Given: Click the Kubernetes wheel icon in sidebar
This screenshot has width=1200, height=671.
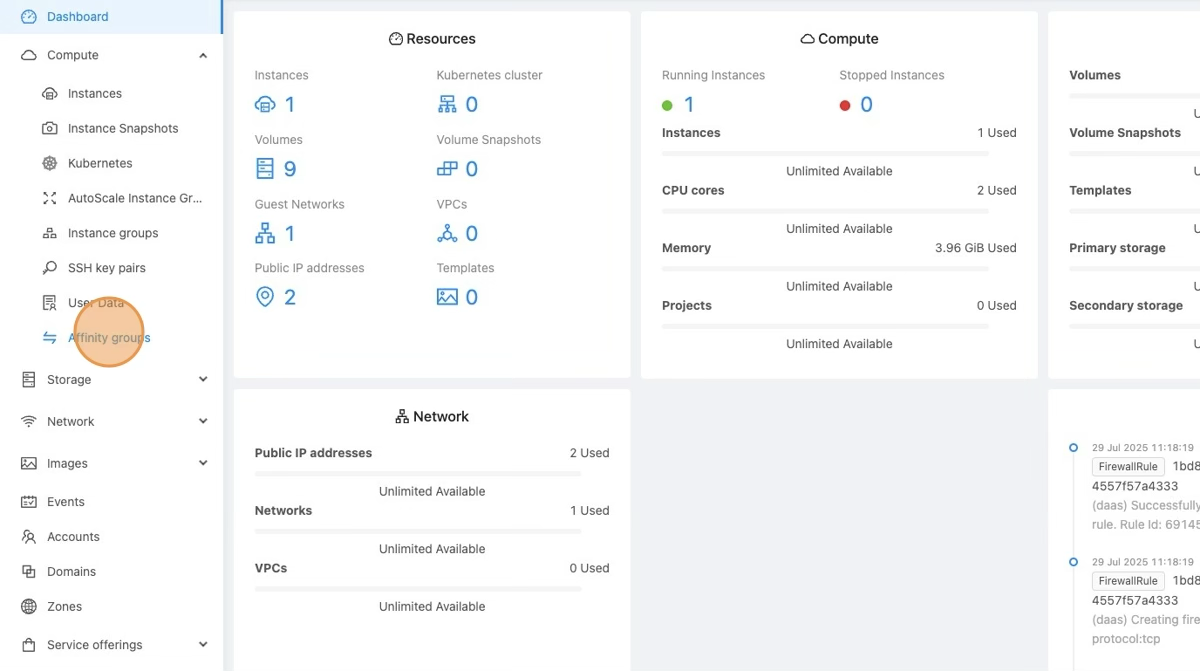Looking at the screenshot, I should click(x=49, y=164).
